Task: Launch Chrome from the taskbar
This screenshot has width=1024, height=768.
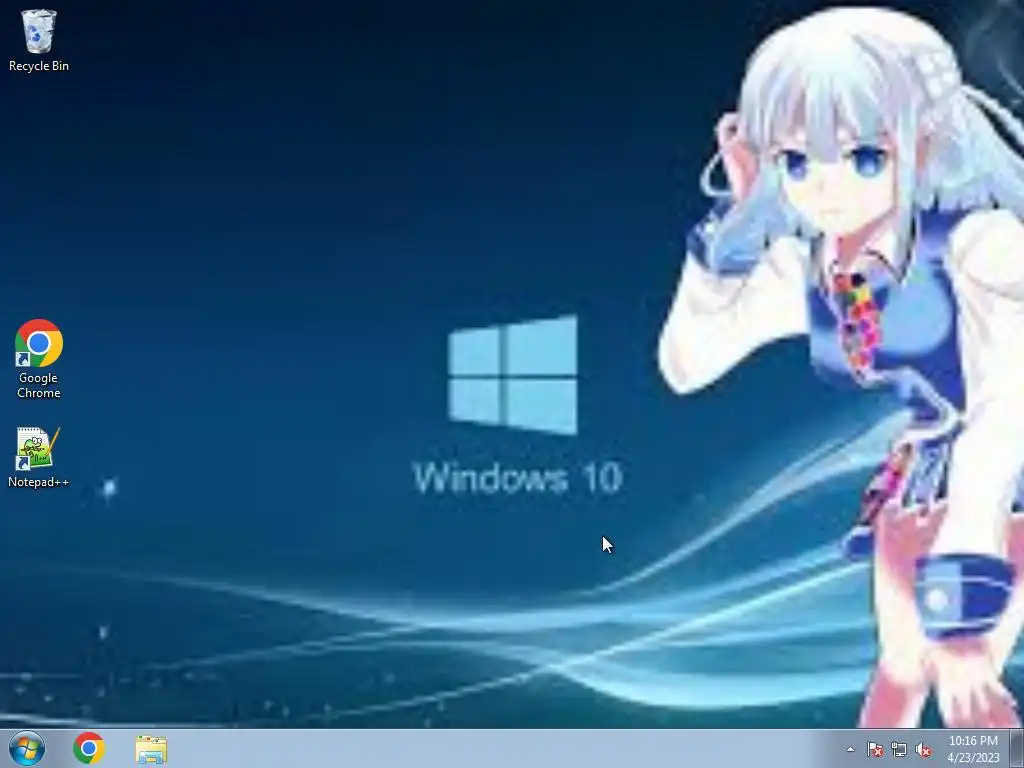Action: pos(89,748)
